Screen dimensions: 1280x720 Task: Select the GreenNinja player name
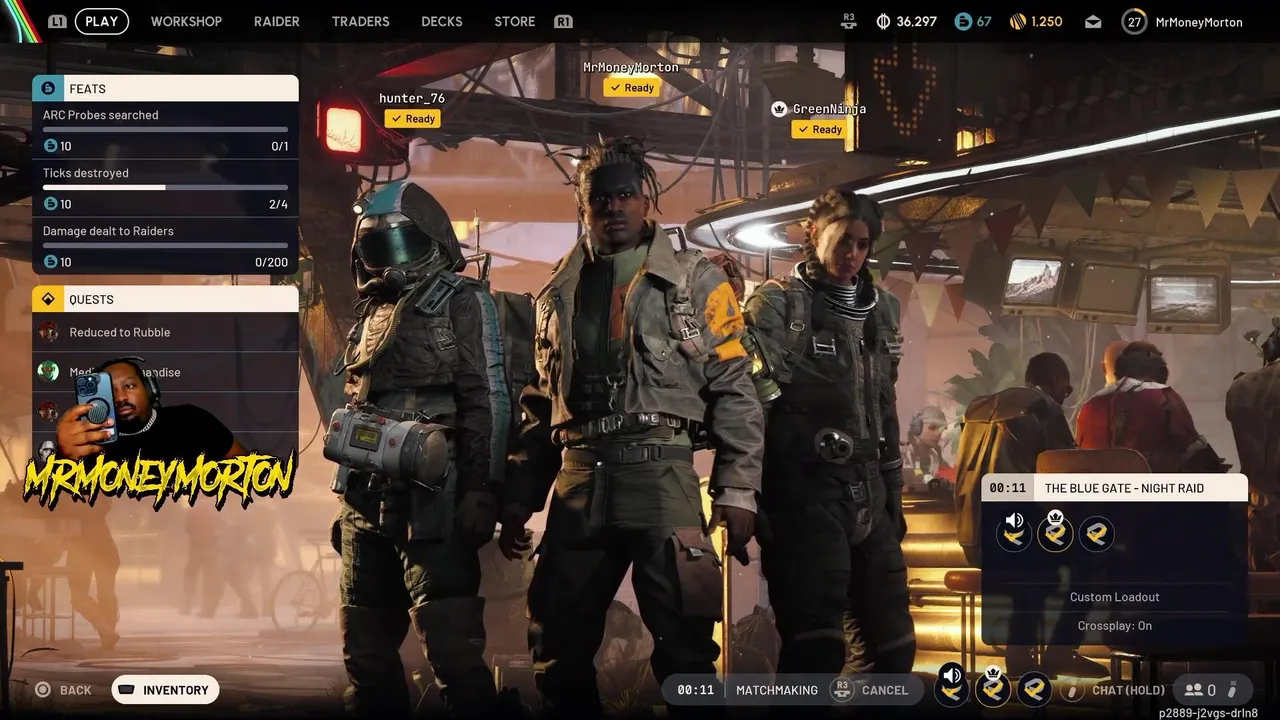[829, 109]
